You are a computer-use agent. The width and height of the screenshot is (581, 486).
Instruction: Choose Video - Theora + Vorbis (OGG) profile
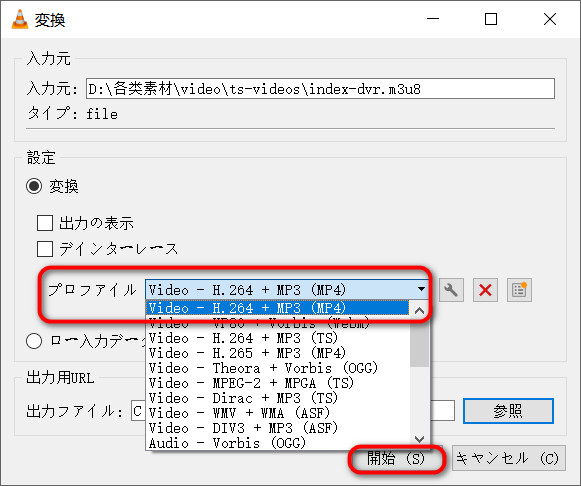point(278,368)
